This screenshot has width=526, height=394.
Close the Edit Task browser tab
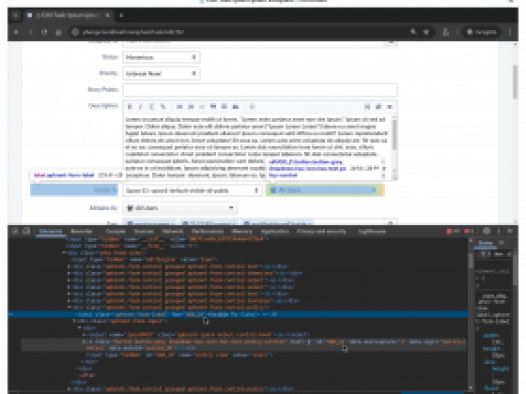click(107, 15)
